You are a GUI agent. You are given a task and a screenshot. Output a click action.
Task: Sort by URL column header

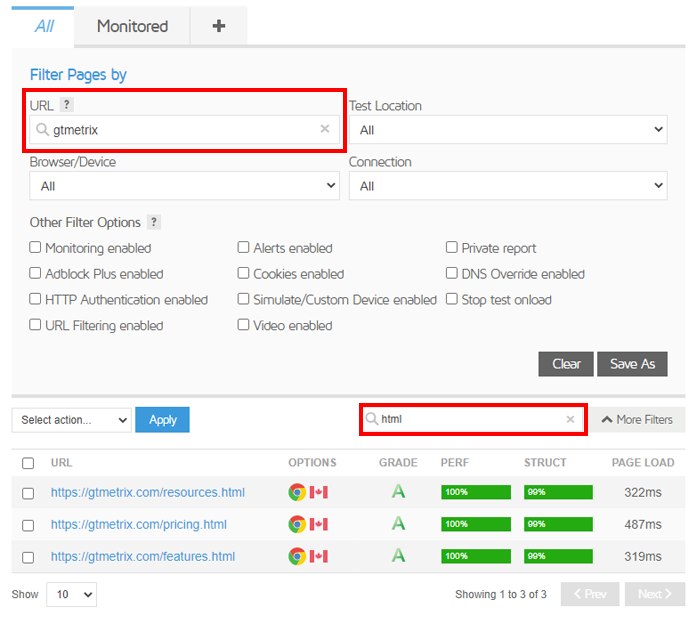[62, 462]
